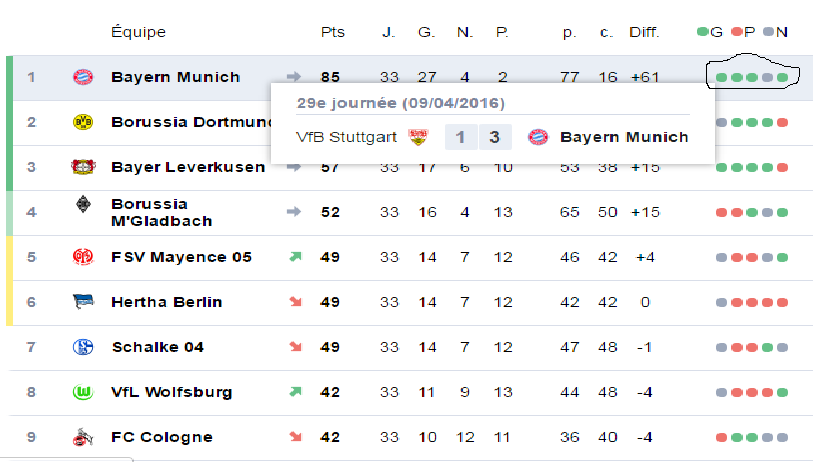Click the FC Cologne goat crest

coord(83,437)
